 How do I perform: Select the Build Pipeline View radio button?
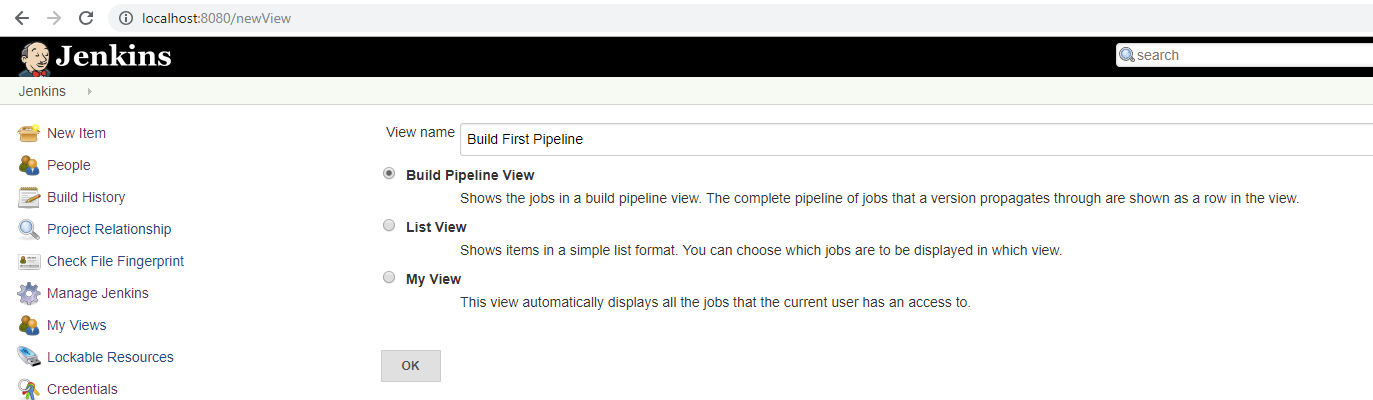(389, 173)
